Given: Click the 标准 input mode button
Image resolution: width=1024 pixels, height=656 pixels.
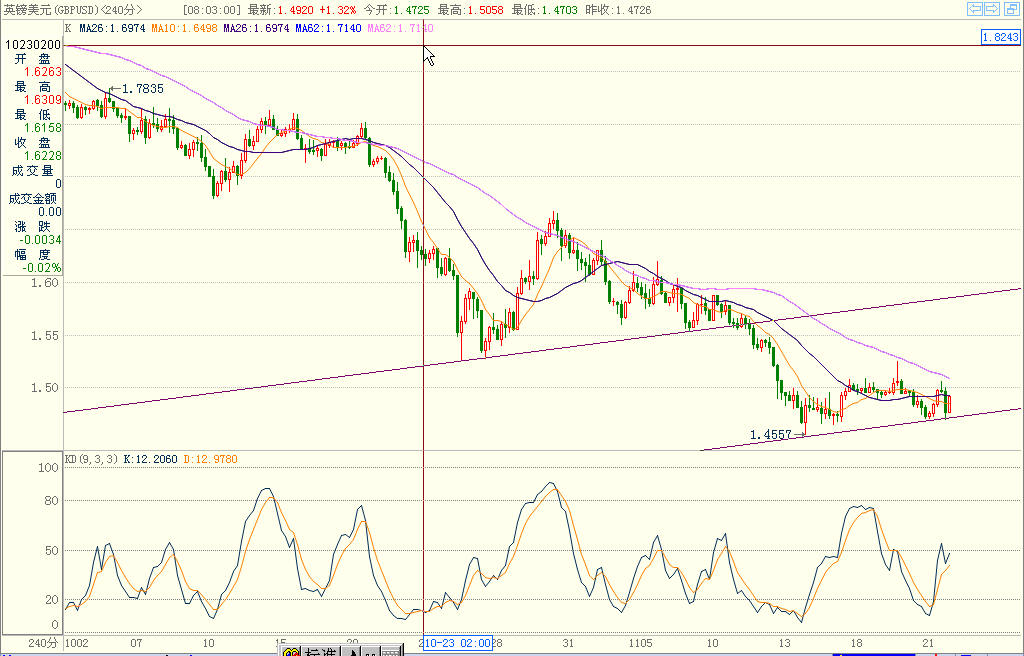Looking at the screenshot, I should point(321,651).
